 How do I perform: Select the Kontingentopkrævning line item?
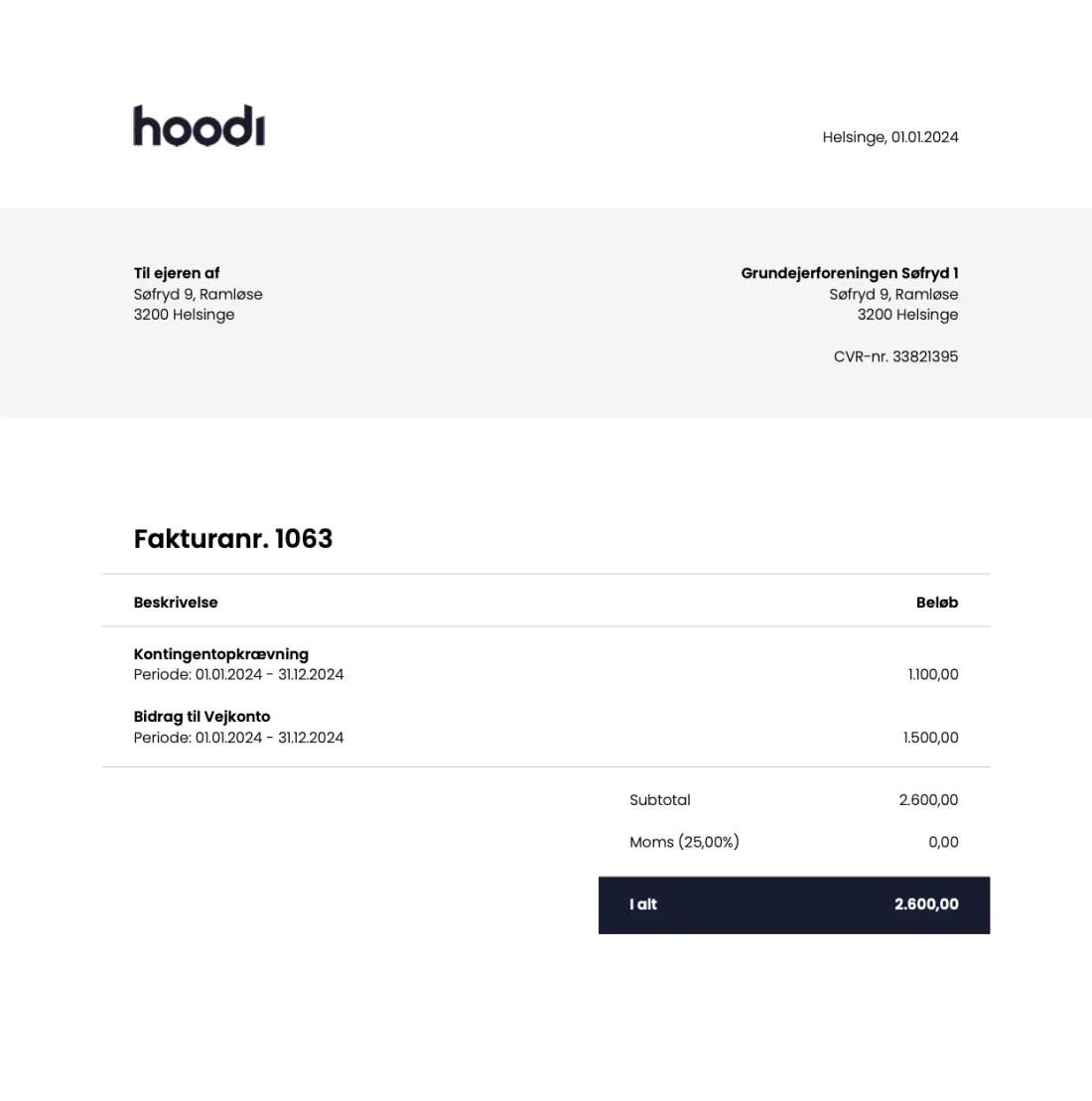pyautogui.click(x=221, y=654)
